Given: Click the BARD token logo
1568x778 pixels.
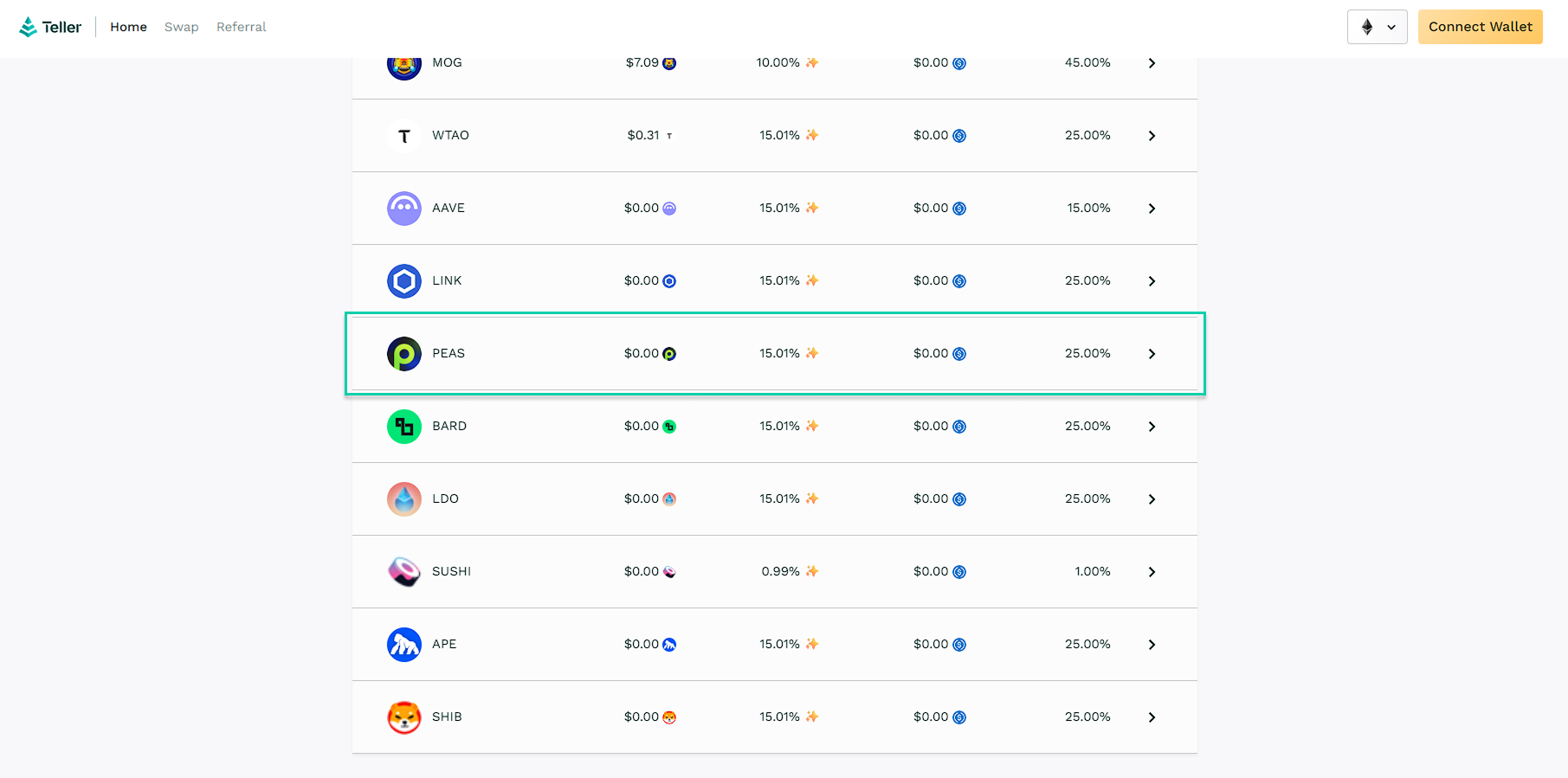Looking at the screenshot, I should [403, 427].
